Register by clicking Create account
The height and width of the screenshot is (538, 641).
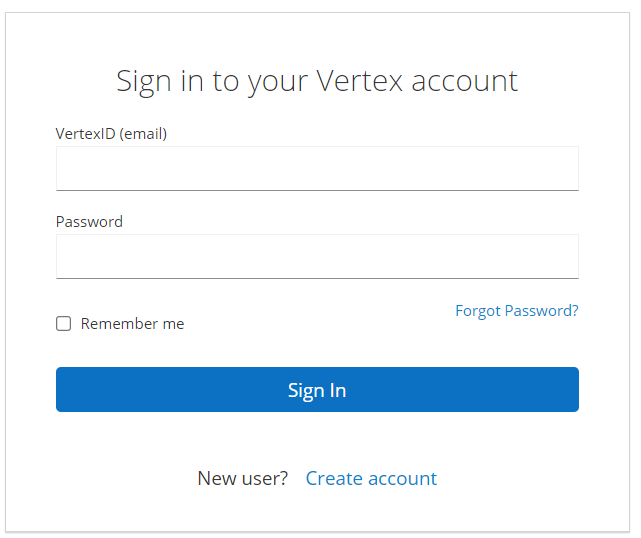coord(371,478)
